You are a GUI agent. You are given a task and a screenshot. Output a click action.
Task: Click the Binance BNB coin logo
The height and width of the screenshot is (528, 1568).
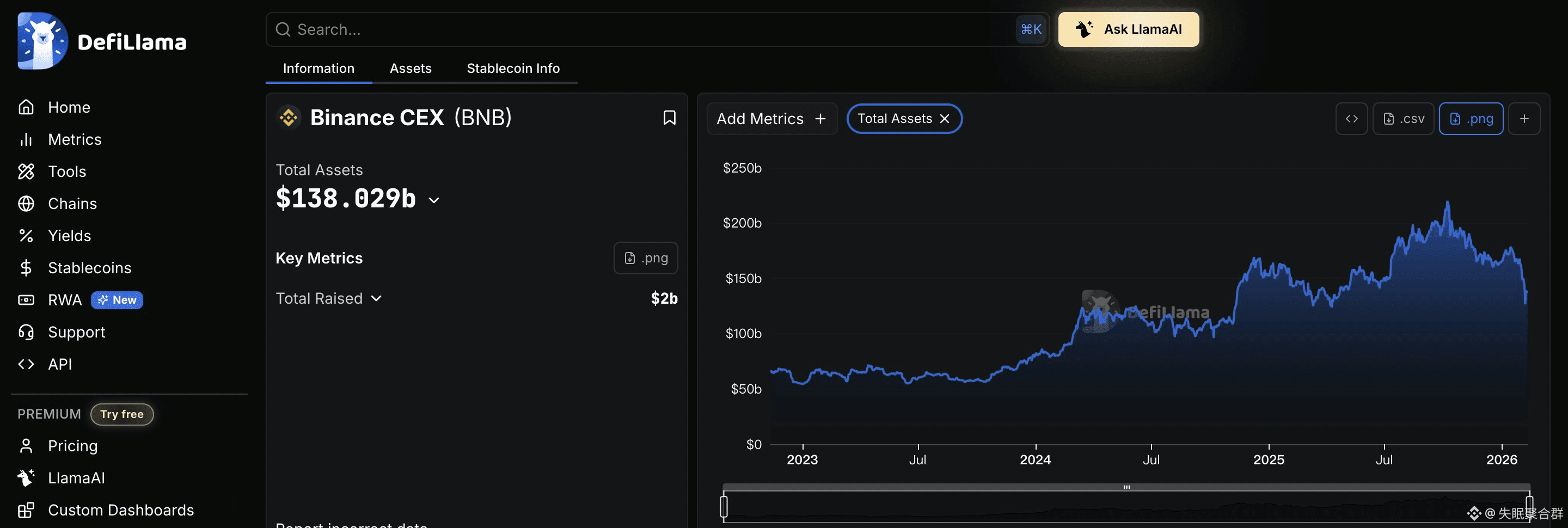point(289,118)
